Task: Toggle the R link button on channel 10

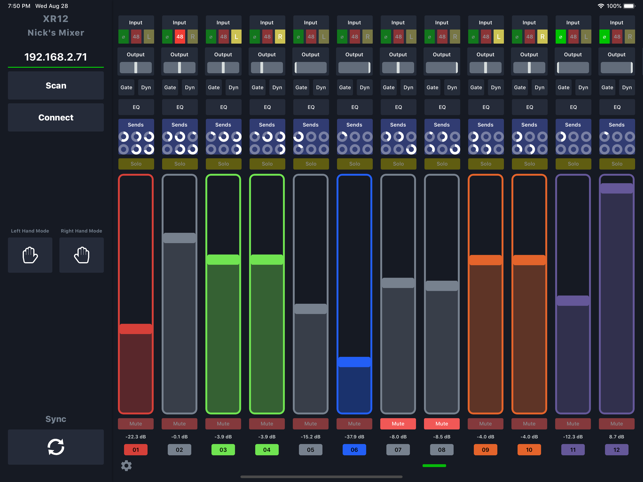Action: pyautogui.click(x=542, y=37)
